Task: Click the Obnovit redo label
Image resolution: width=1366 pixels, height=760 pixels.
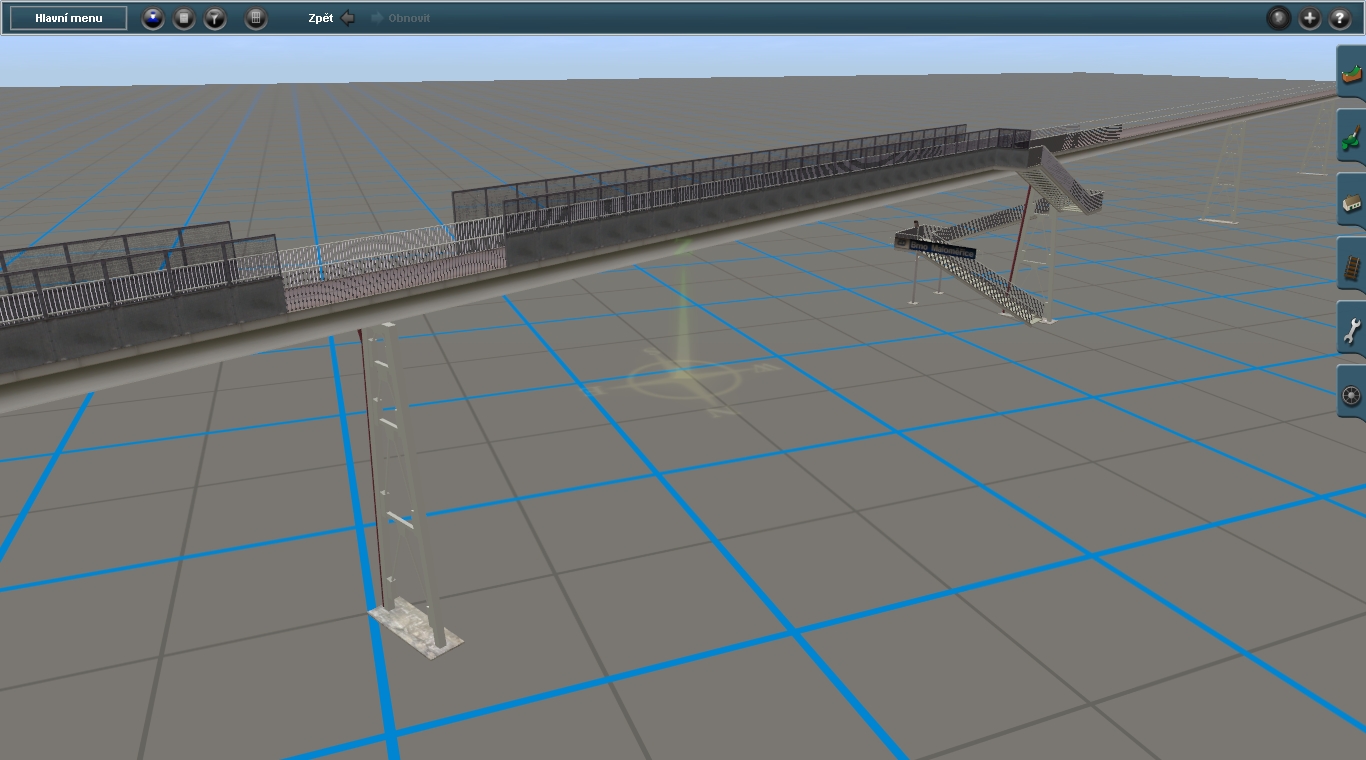Action: [x=409, y=18]
